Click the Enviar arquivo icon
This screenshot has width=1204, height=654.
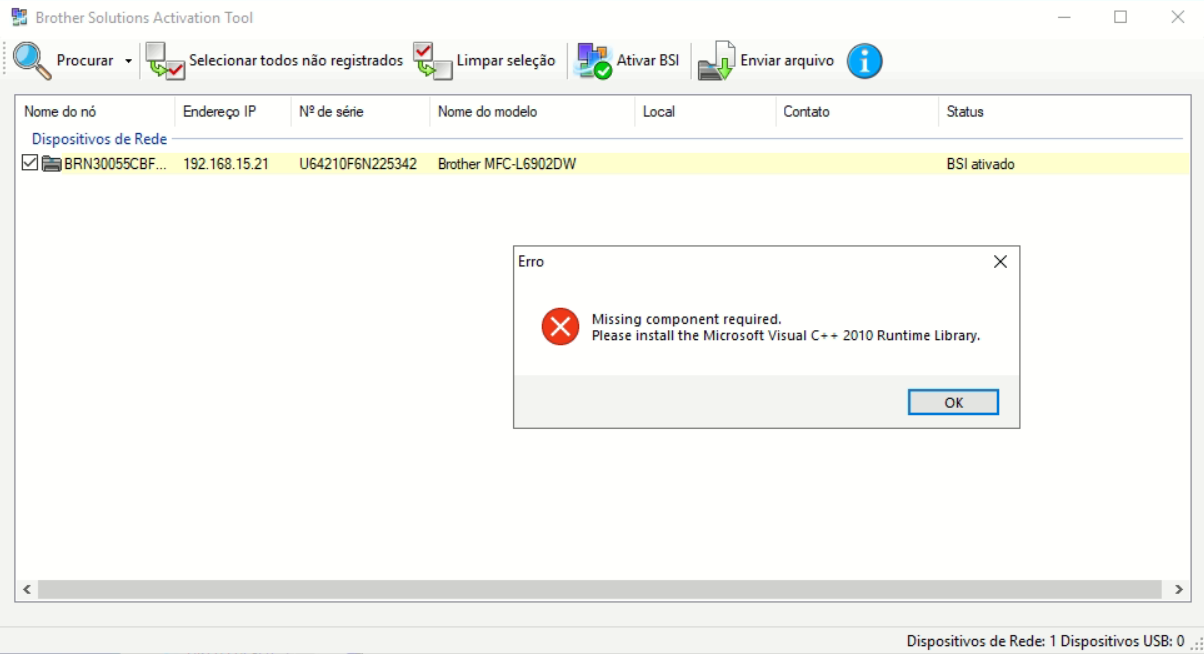tap(716, 61)
